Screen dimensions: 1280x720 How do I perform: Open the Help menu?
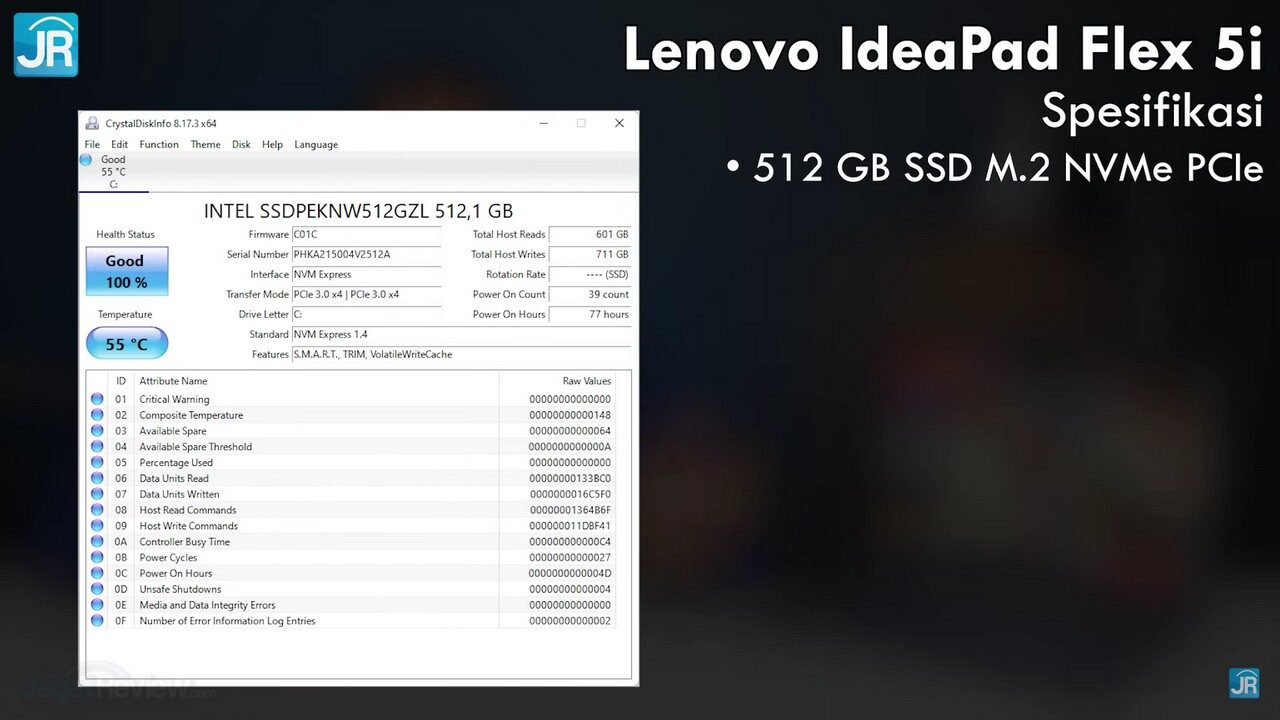pos(272,144)
